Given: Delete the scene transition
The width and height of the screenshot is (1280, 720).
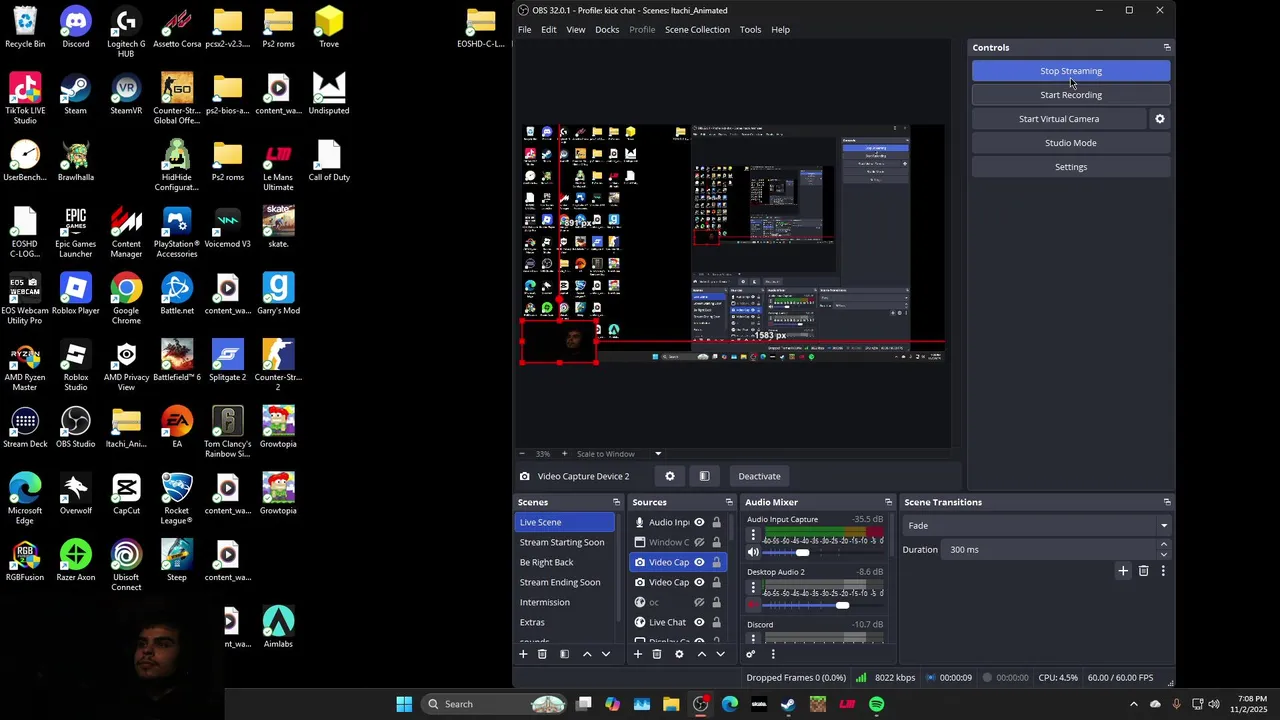Looking at the screenshot, I should [x=1144, y=571].
